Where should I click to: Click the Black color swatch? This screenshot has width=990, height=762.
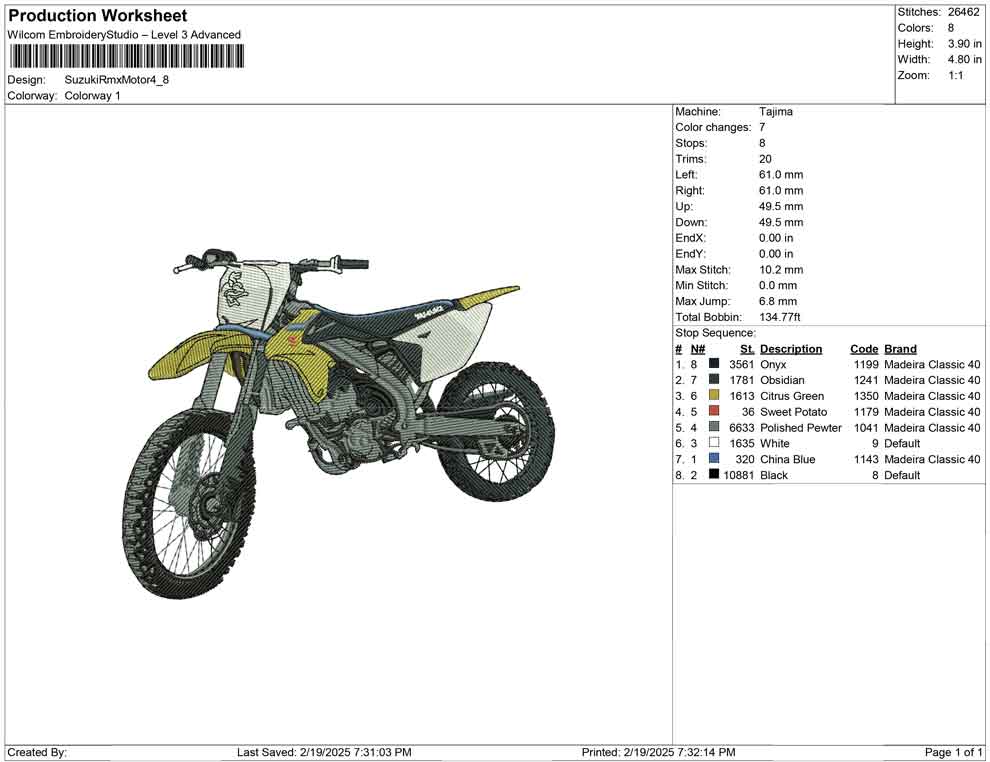pos(713,474)
